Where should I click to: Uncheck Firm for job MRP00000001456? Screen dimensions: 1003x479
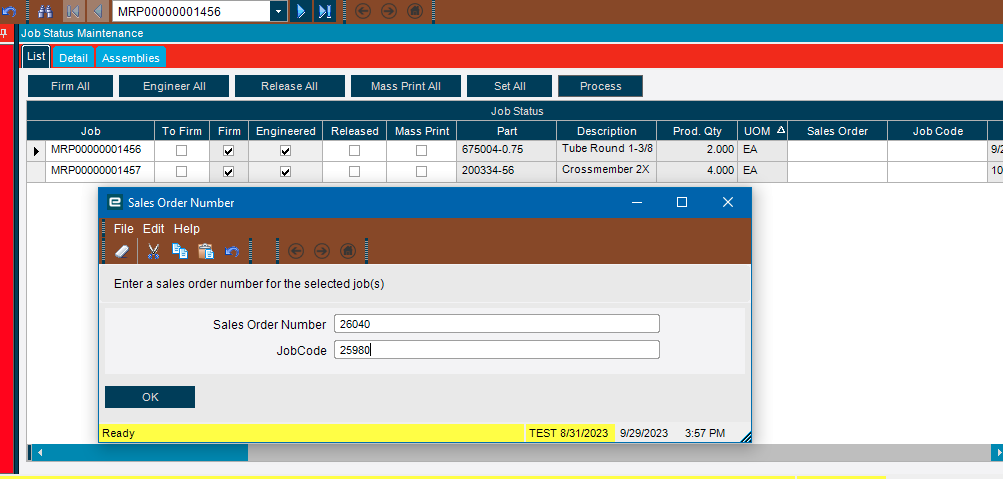[228, 151]
